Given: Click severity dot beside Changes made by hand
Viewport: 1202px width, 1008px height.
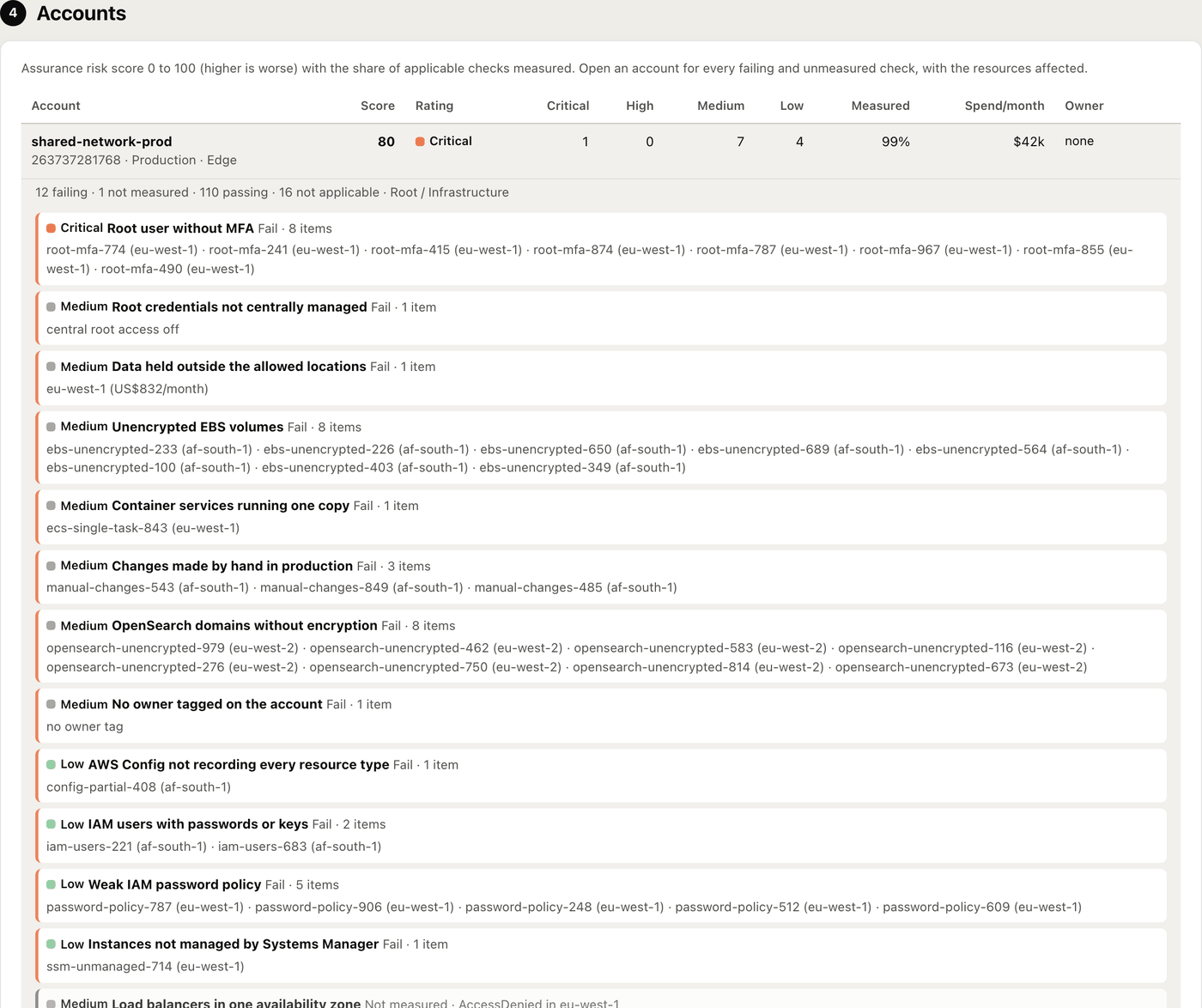Looking at the screenshot, I should 51,566.
